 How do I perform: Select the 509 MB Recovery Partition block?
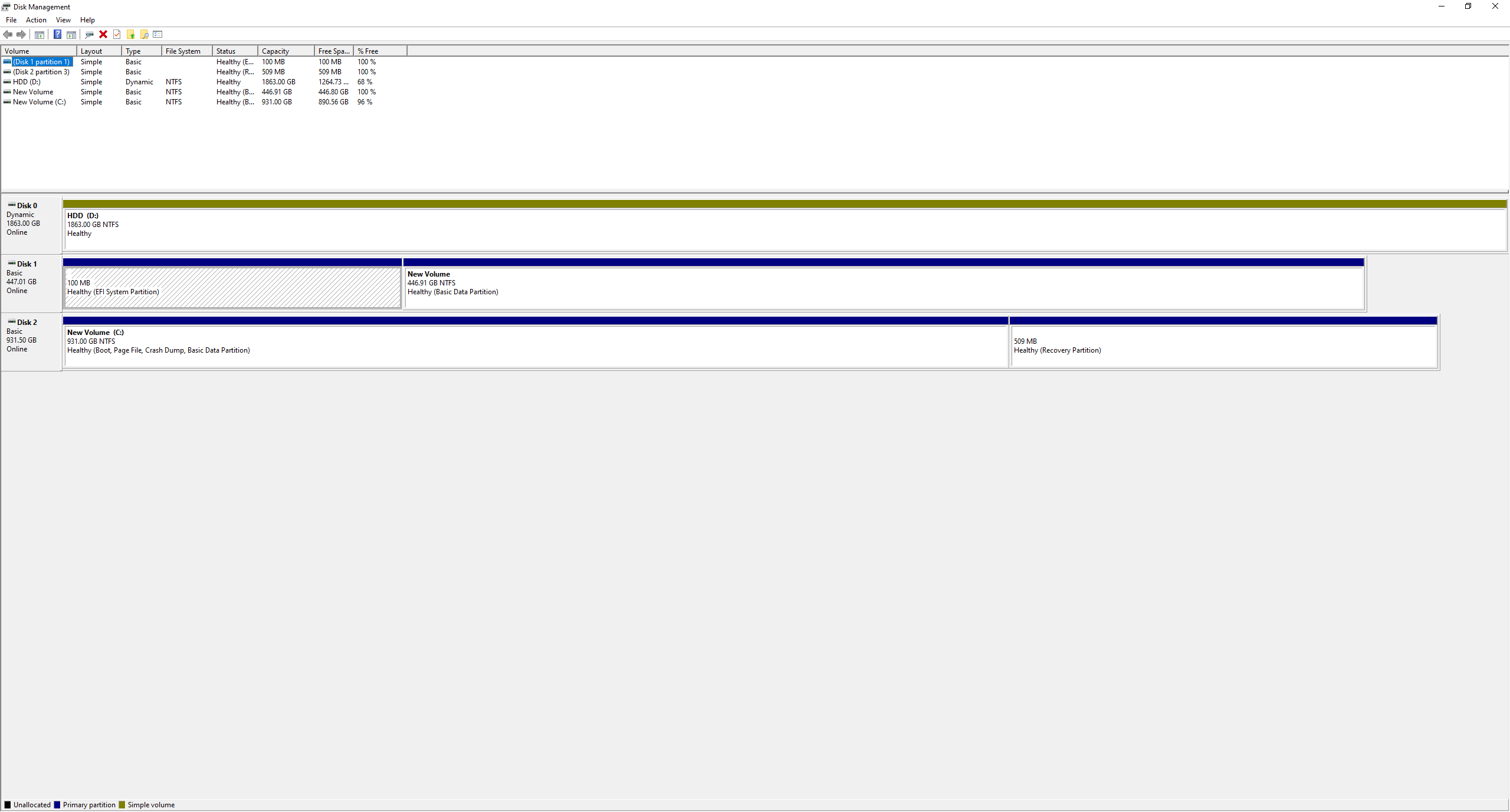tap(1223, 346)
